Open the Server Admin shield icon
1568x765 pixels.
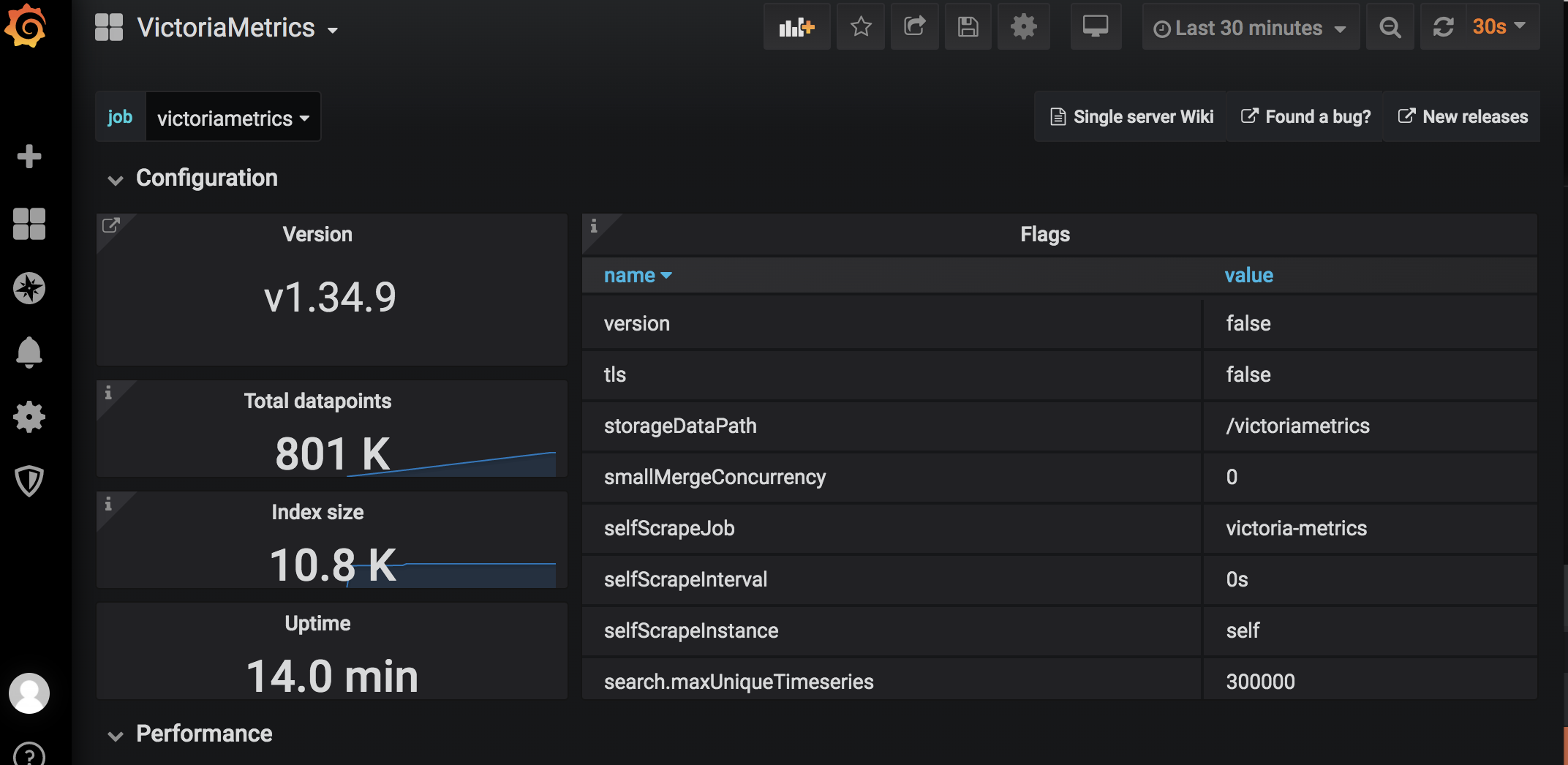pos(29,481)
